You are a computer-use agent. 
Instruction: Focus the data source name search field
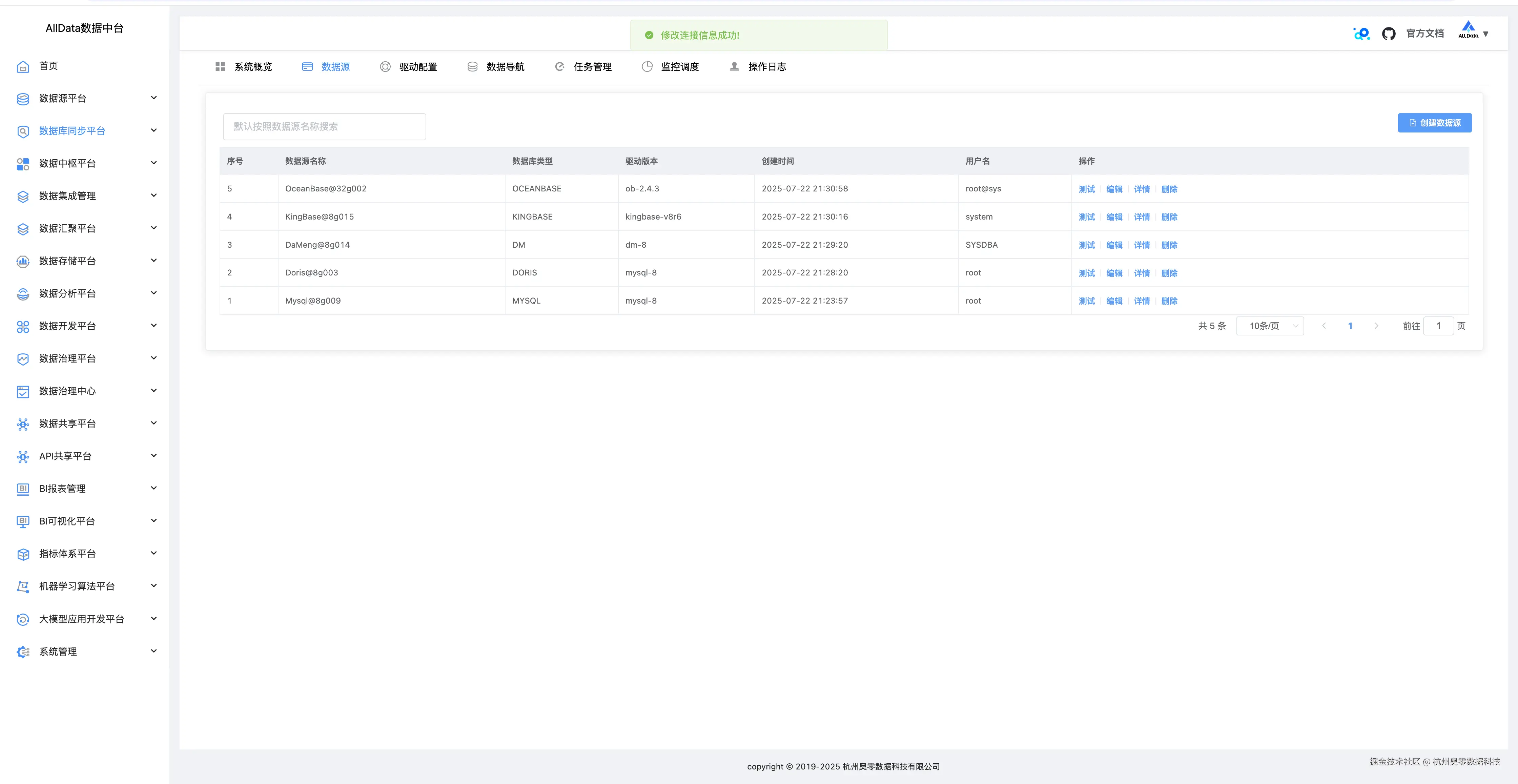pos(324,127)
